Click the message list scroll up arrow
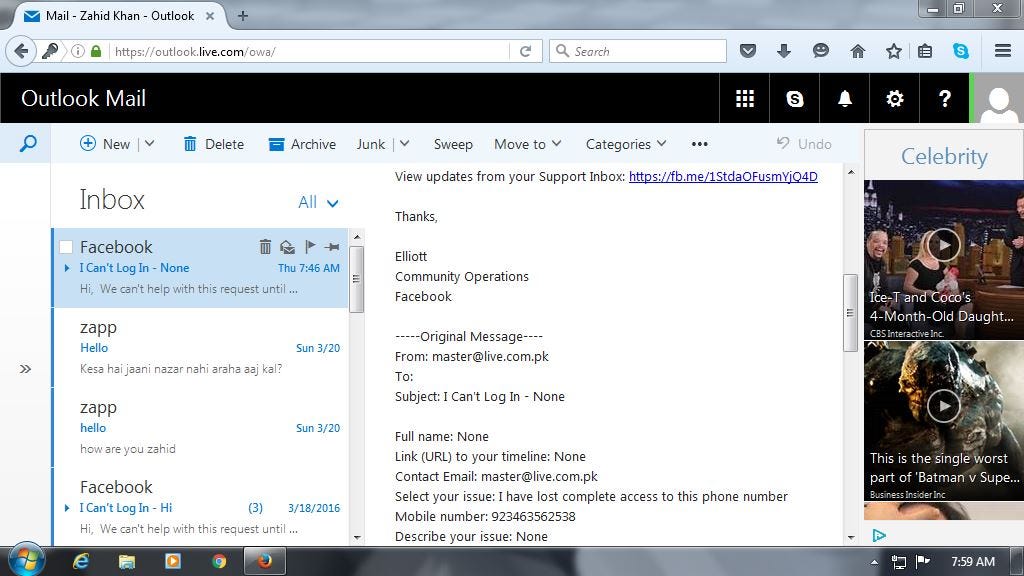1024x576 pixels. point(357,236)
